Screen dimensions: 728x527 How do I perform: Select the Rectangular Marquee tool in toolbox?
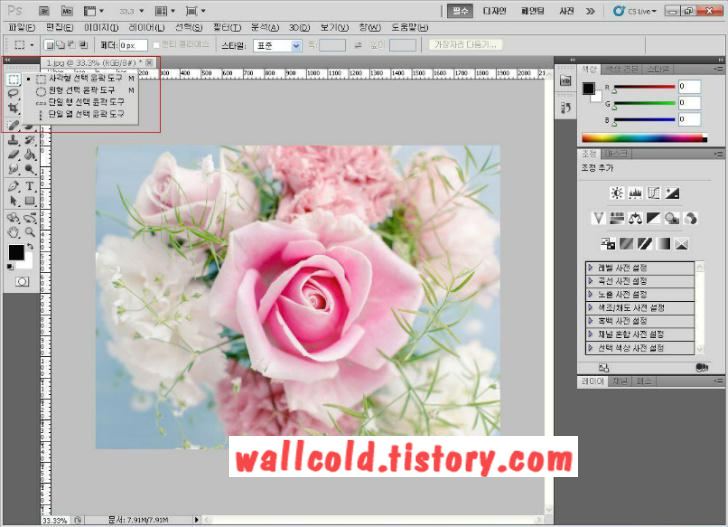tap(13, 80)
